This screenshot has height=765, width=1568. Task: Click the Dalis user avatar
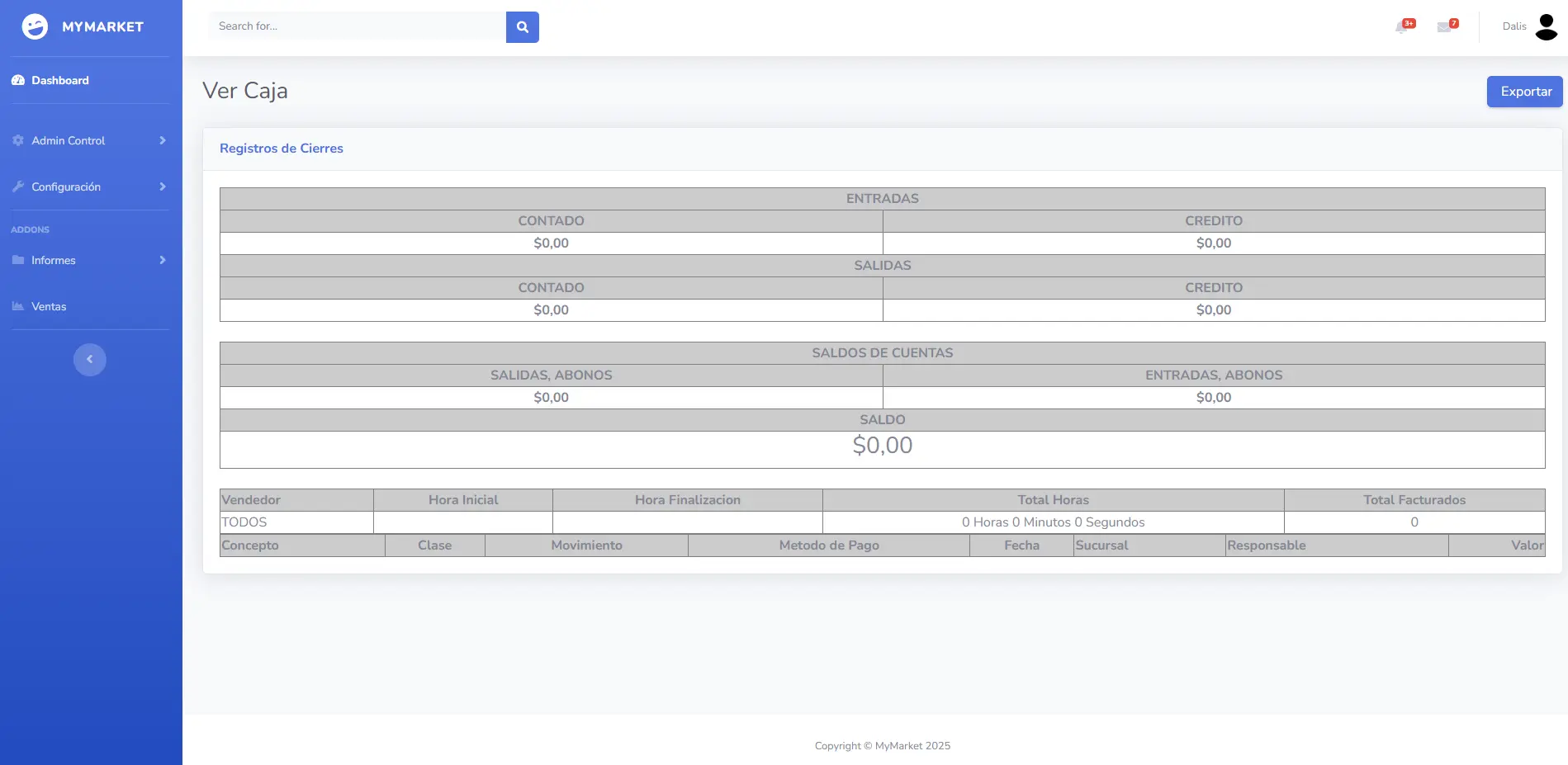[x=1546, y=26]
